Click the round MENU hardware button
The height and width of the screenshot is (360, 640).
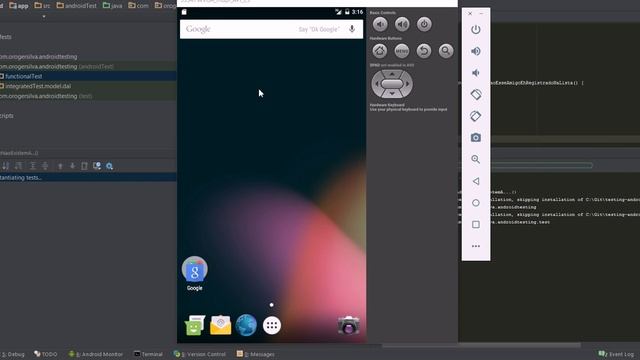coord(402,51)
